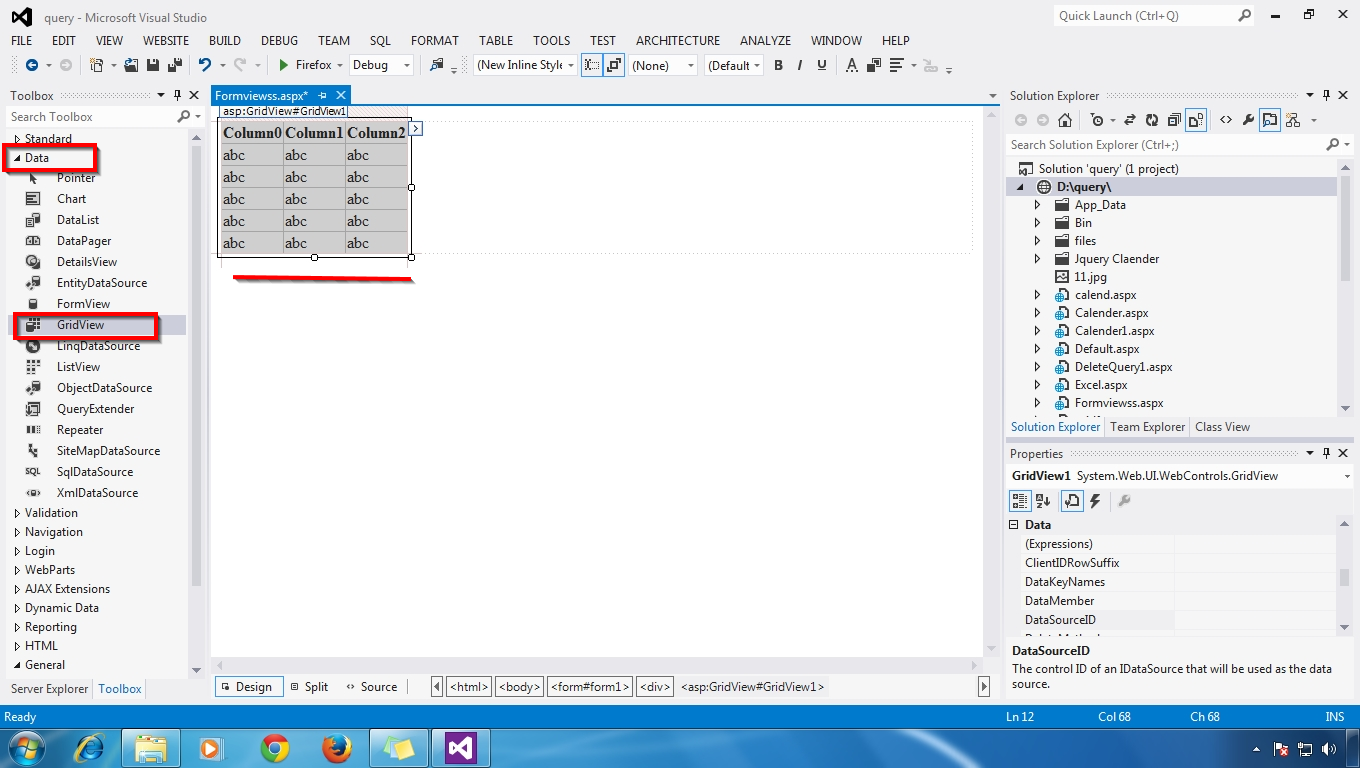Click the View Class Diagram icon
This screenshot has height=768, width=1360.
coord(1292,120)
